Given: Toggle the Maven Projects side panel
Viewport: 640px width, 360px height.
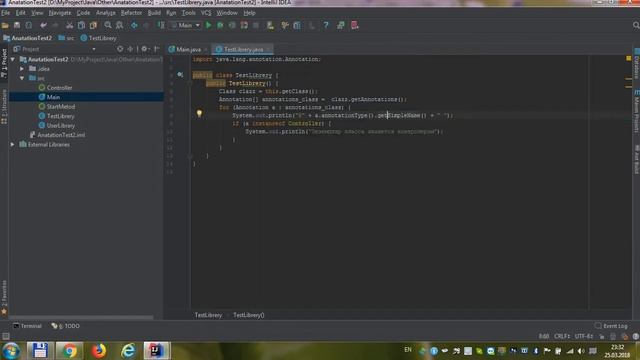Looking at the screenshot, I should tap(636, 111).
